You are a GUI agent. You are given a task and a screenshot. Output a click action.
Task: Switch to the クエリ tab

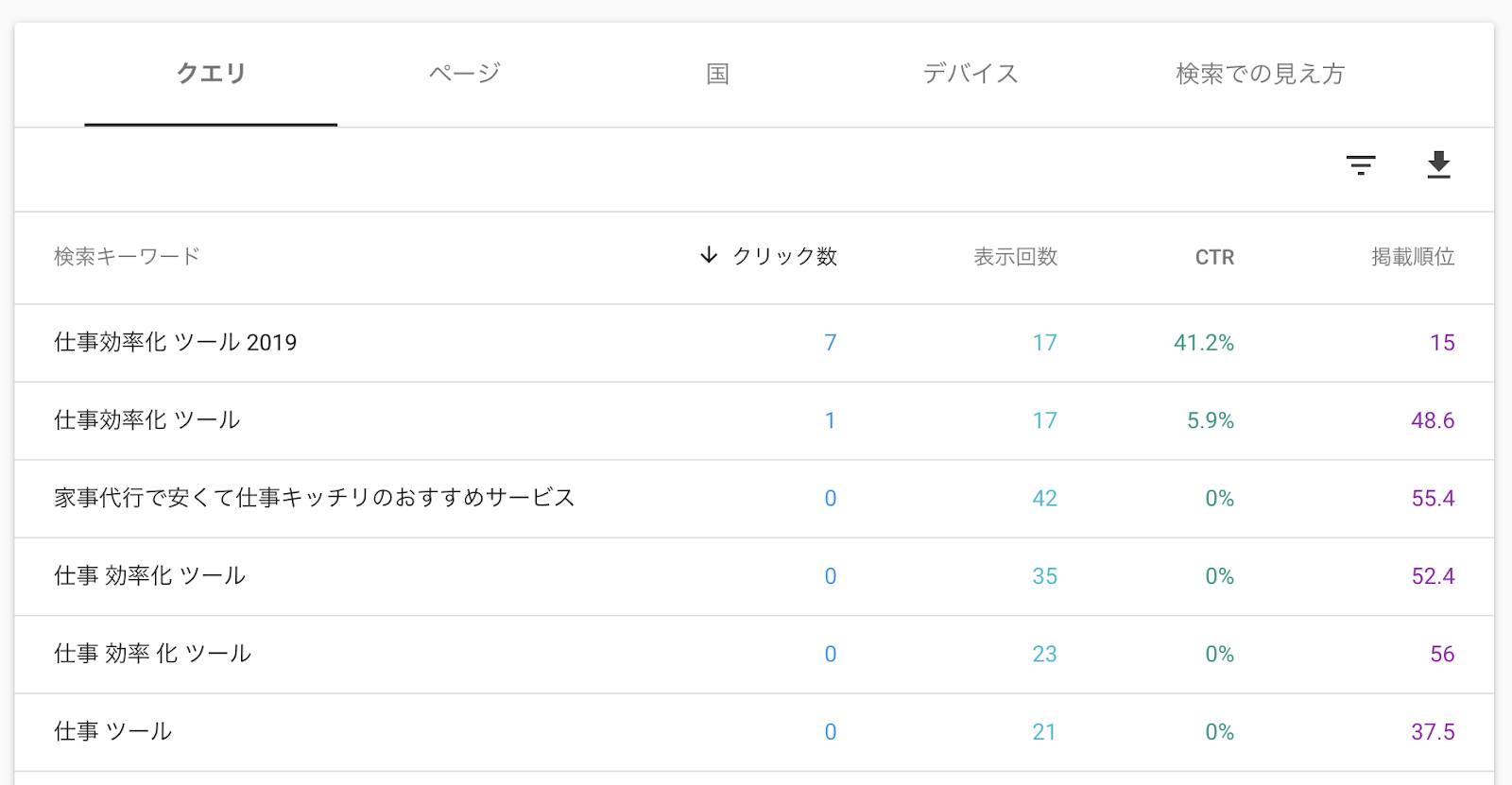point(211,74)
